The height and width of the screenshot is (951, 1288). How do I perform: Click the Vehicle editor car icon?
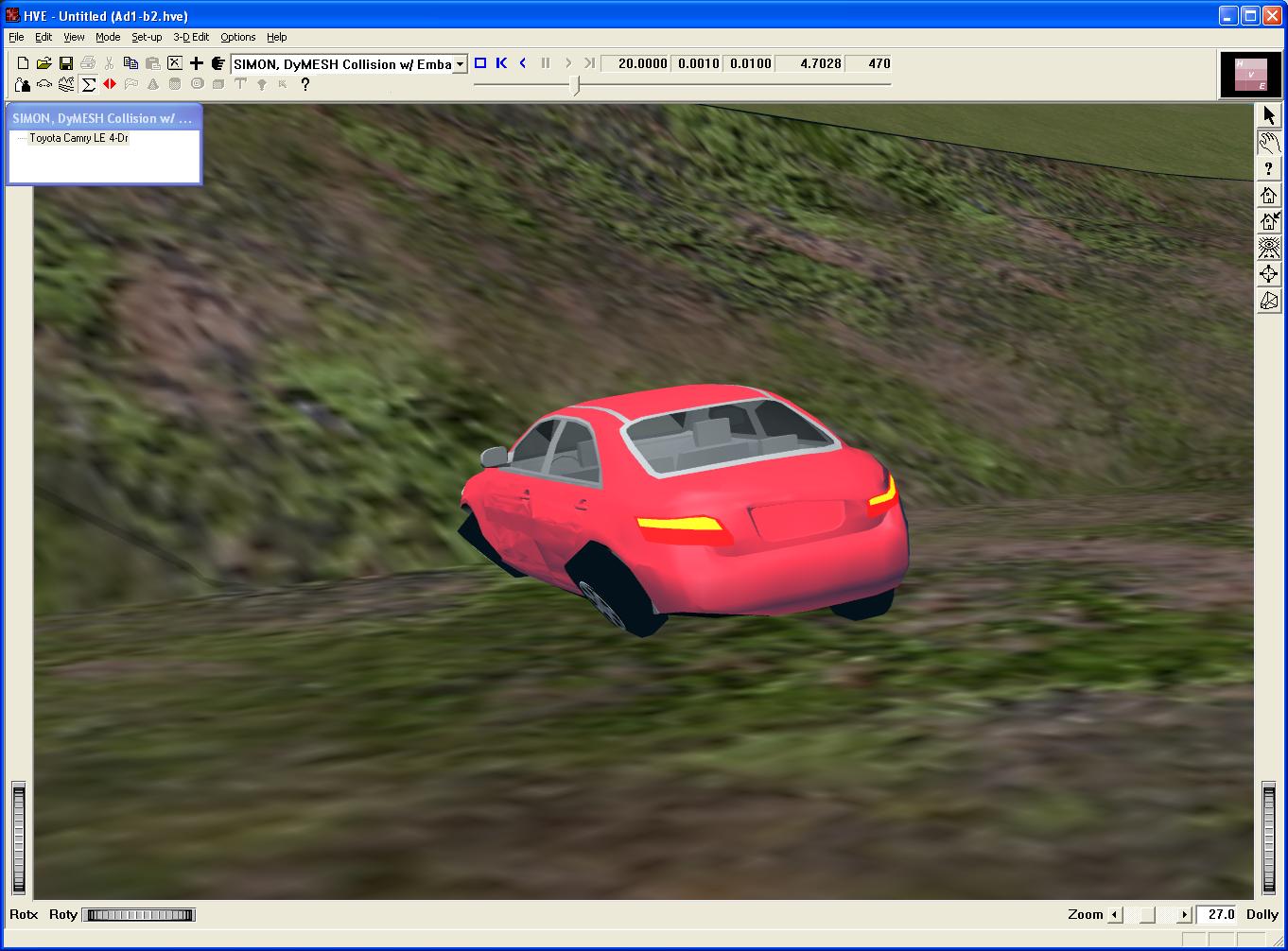point(44,84)
